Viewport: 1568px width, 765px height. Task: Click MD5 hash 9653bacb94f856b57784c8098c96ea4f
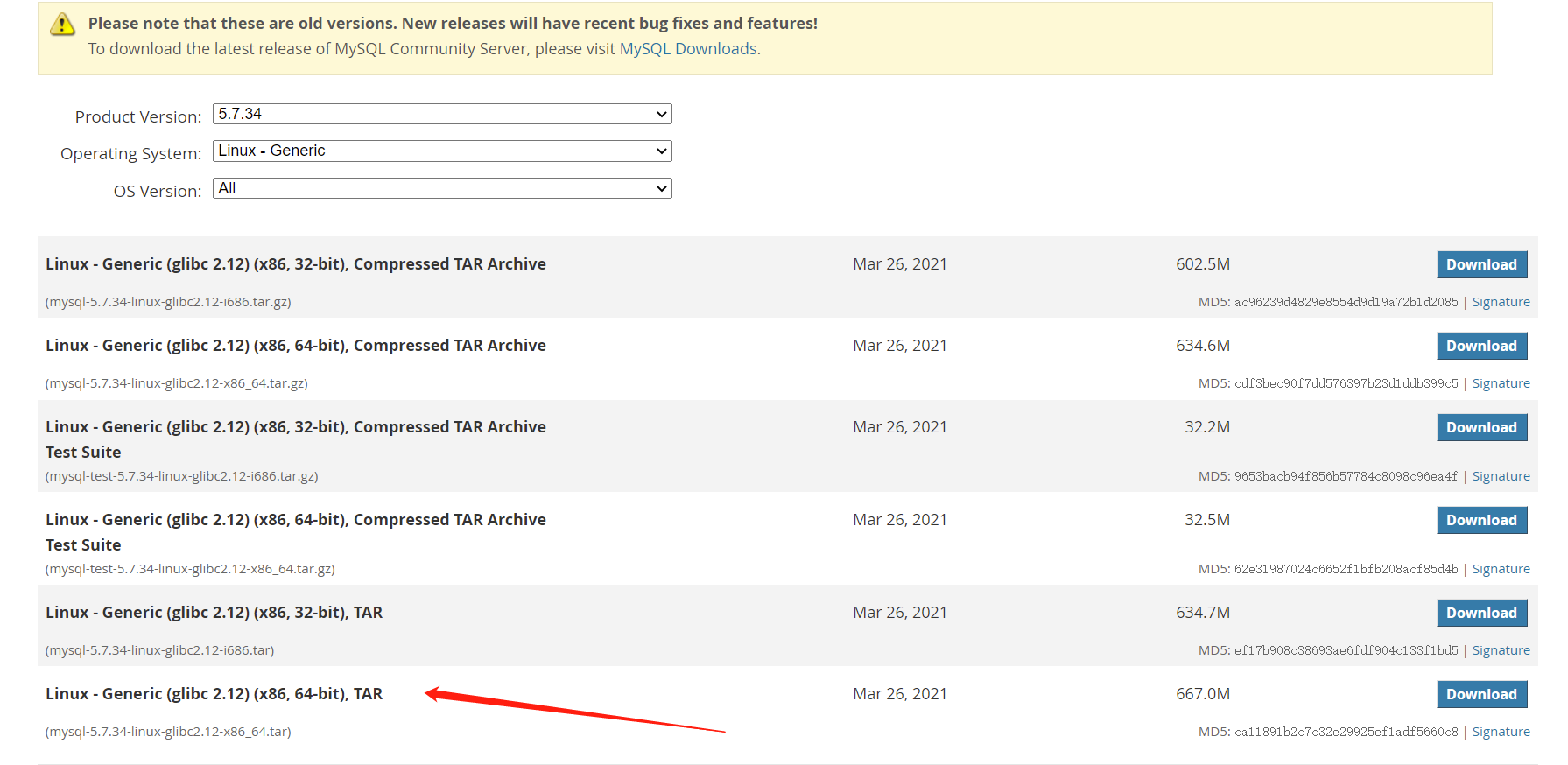[x=1347, y=476]
